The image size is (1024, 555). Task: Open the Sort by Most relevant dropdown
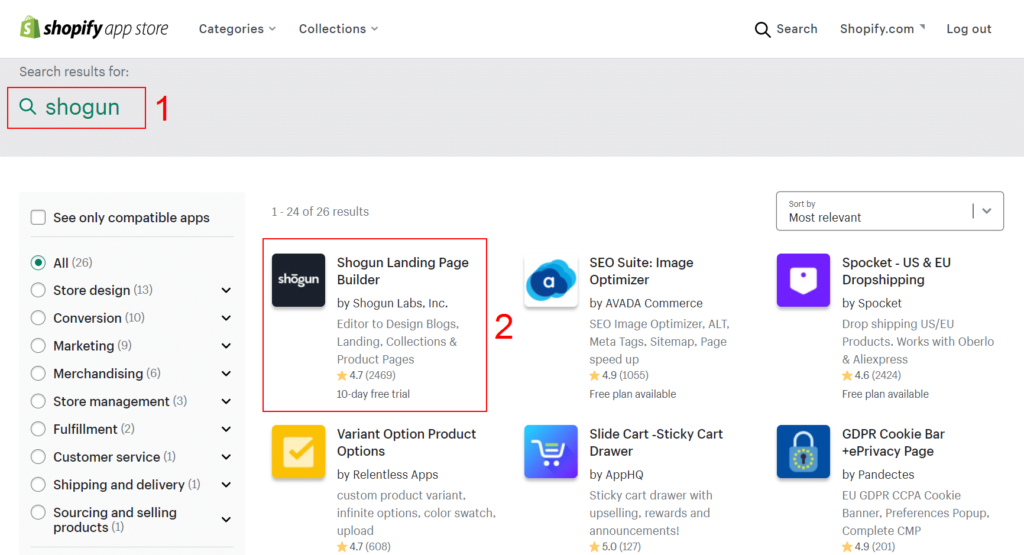click(x=889, y=211)
